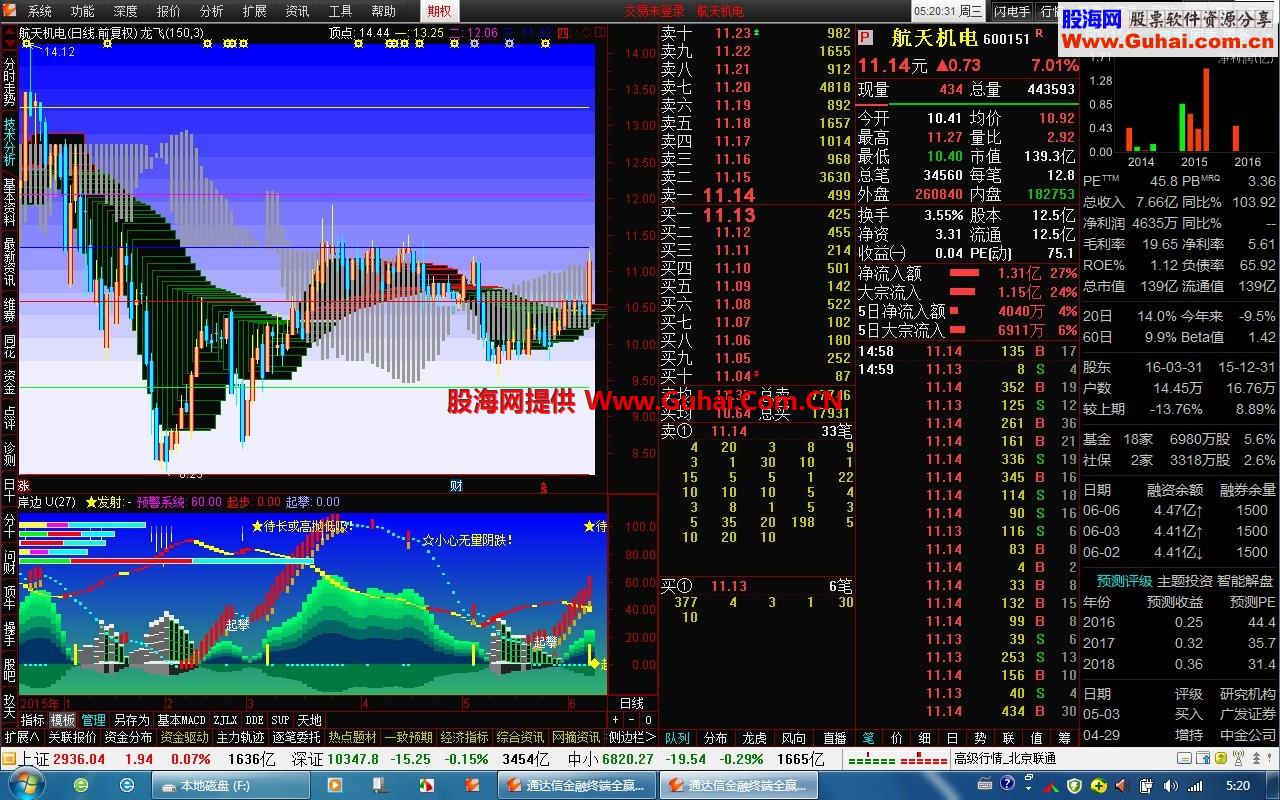Click the blue upload arrow status bar icon

[x=1203, y=758]
